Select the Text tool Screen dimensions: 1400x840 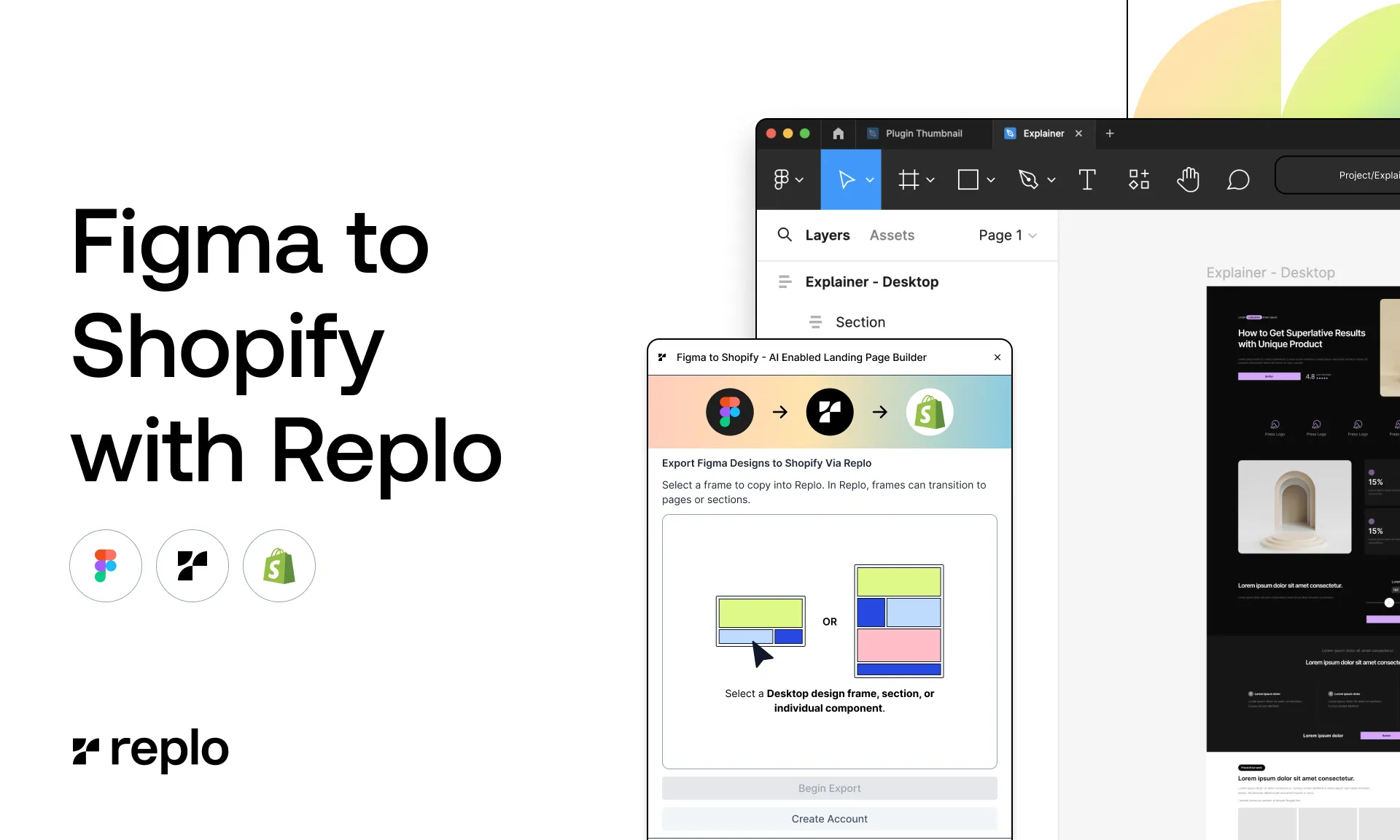click(1086, 179)
